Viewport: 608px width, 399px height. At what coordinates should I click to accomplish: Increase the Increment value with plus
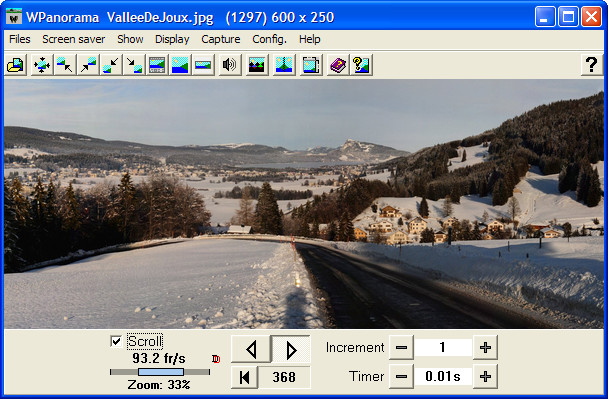click(485, 347)
